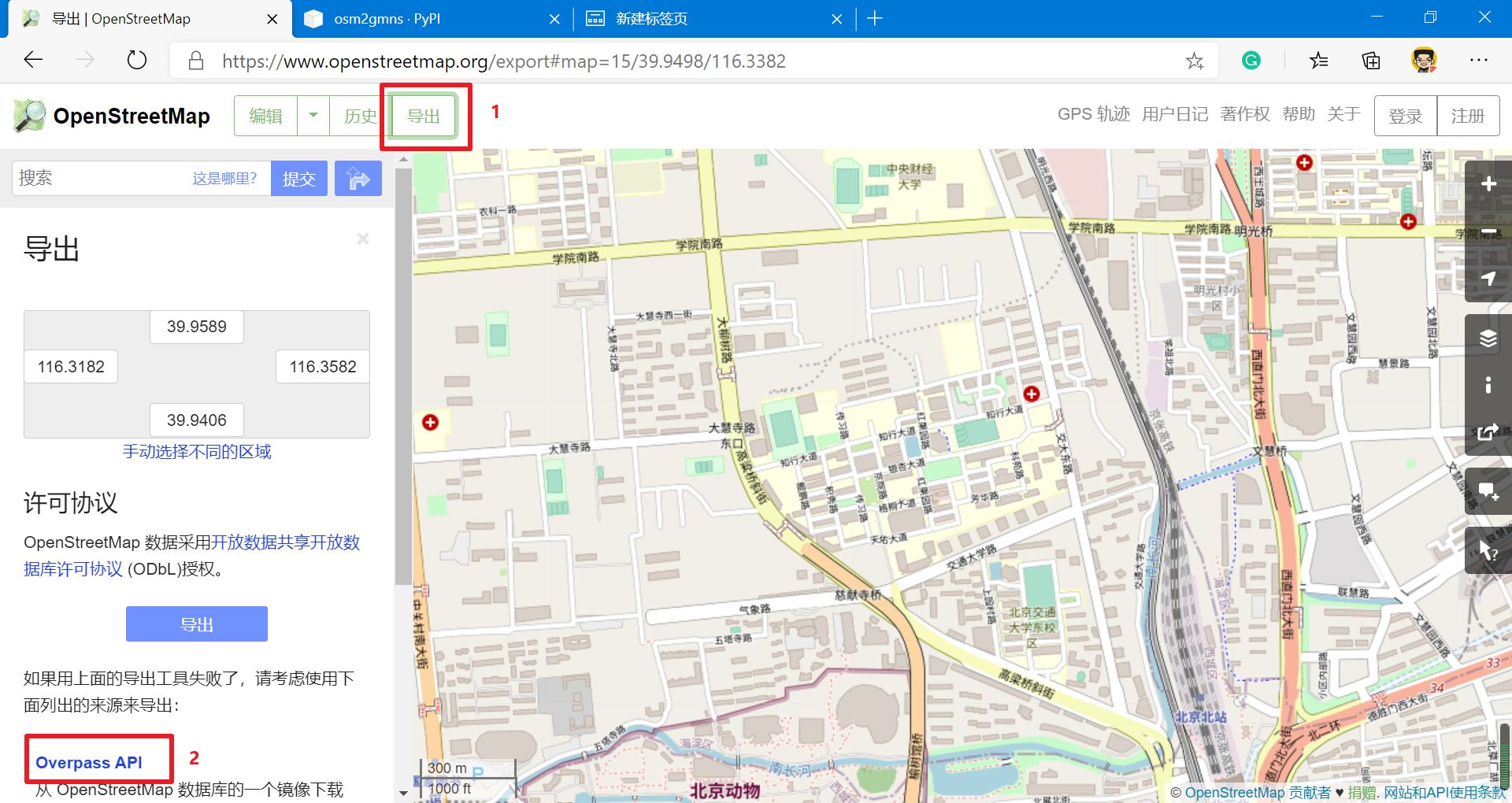View site security lock info
The image size is (1512, 803).
pyautogui.click(x=196, y=61)
